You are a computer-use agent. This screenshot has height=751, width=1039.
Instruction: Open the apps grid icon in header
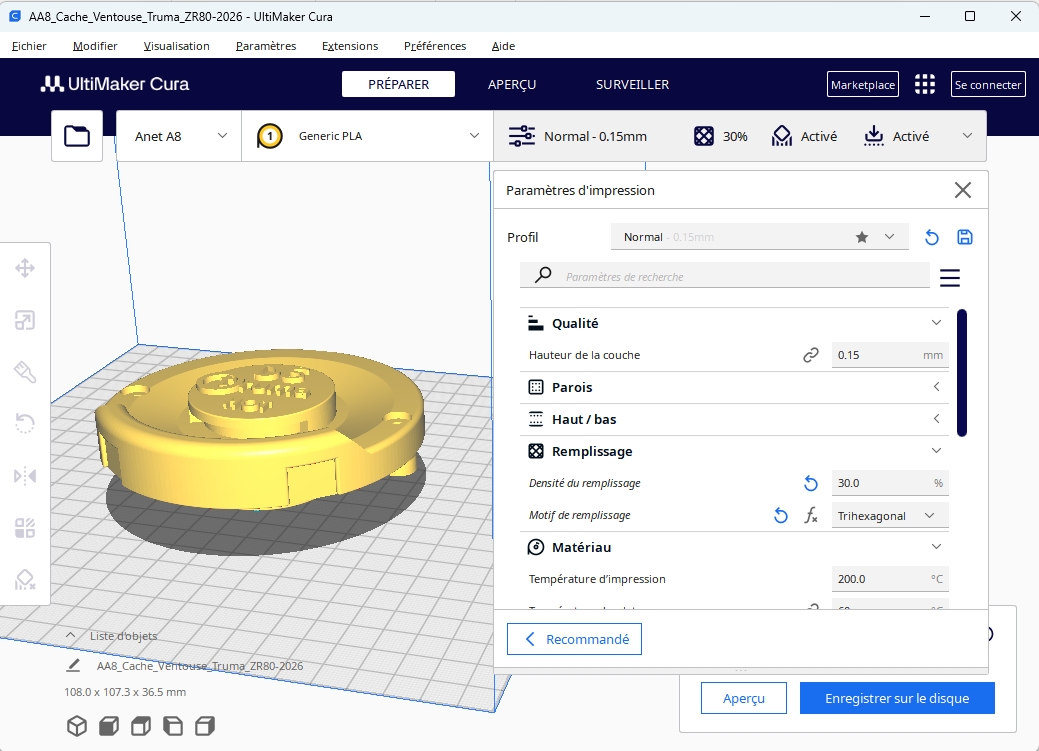924,85
